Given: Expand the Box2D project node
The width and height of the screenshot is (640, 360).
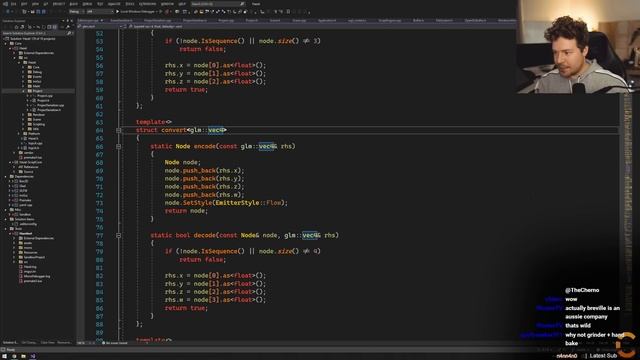Looking at the screenshot, I should coord(10,181).
